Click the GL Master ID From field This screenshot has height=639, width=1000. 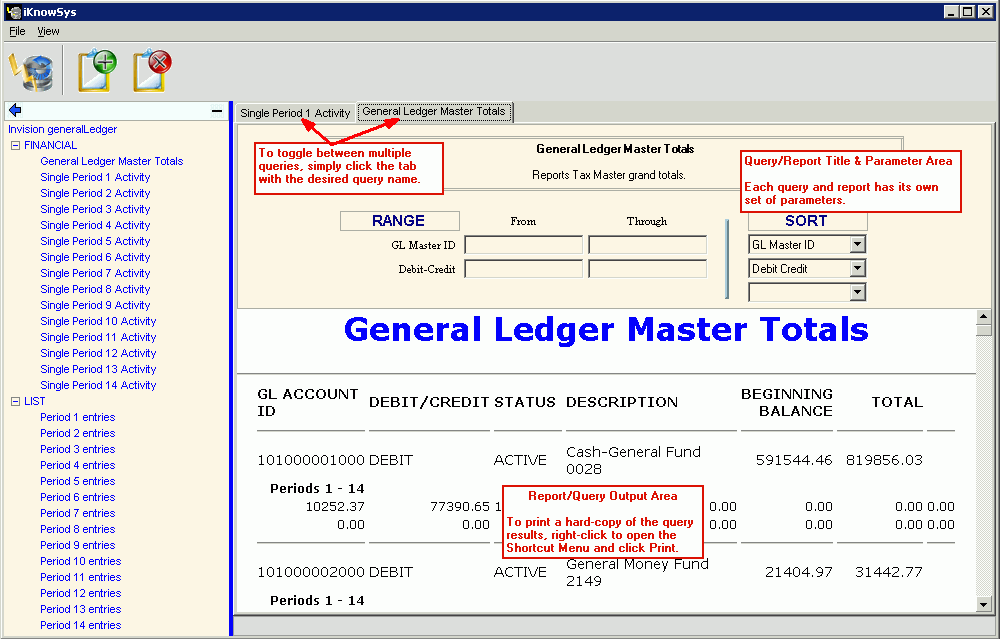click(523, 245)
